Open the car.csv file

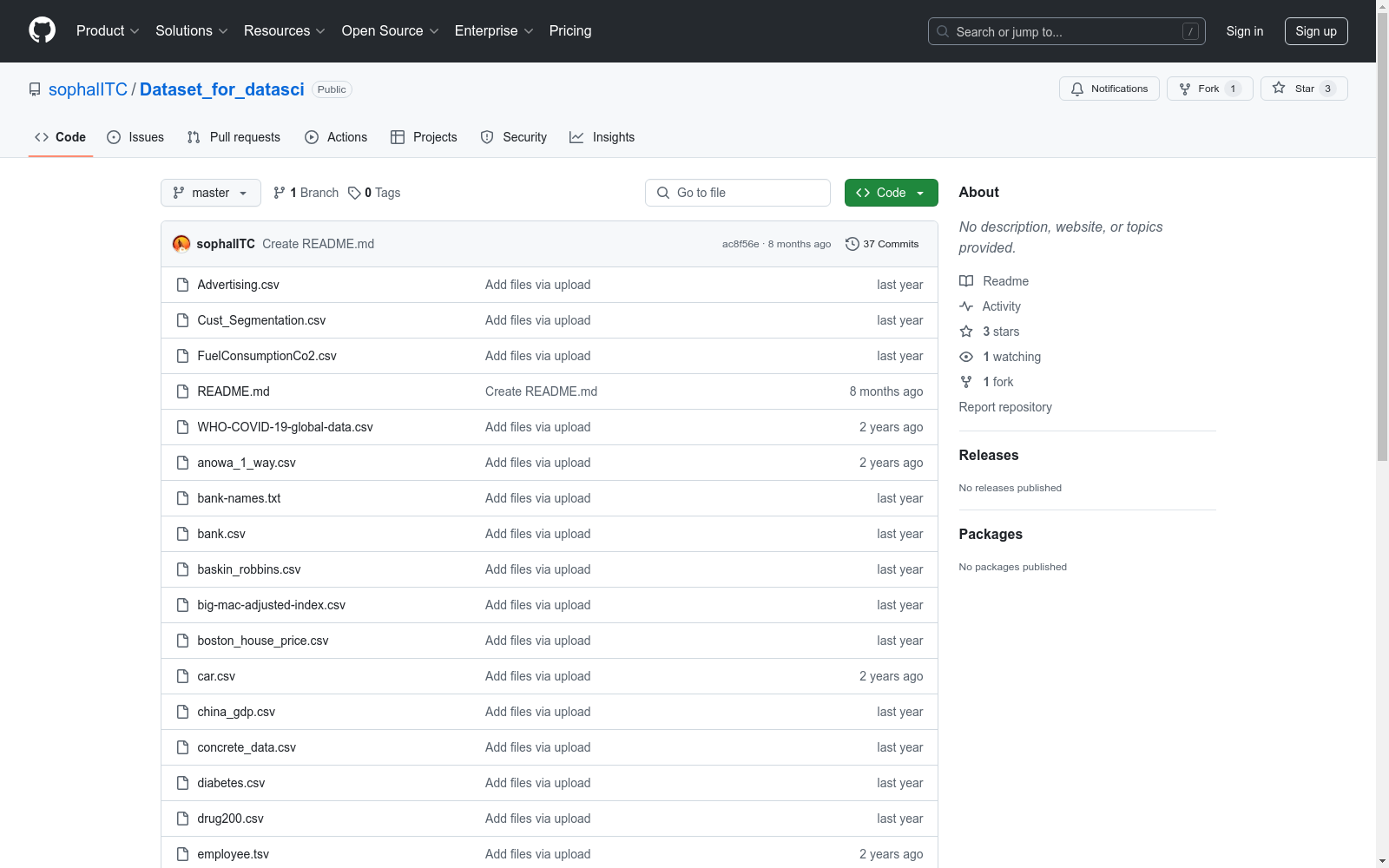pyautogui.click(x=216, y=676)
